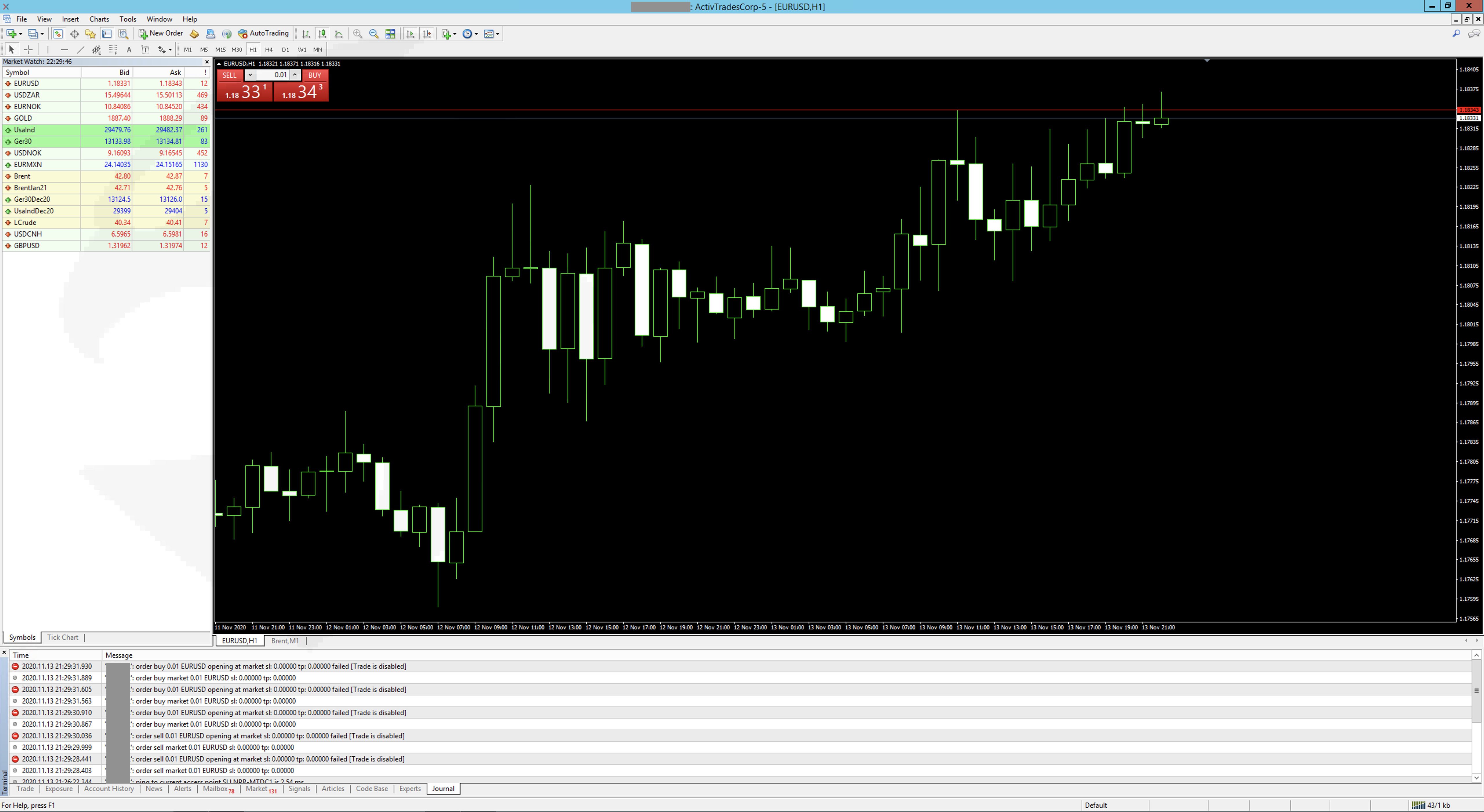Zoom out of the chart
1484x812 pixels.
pos(374,34)
